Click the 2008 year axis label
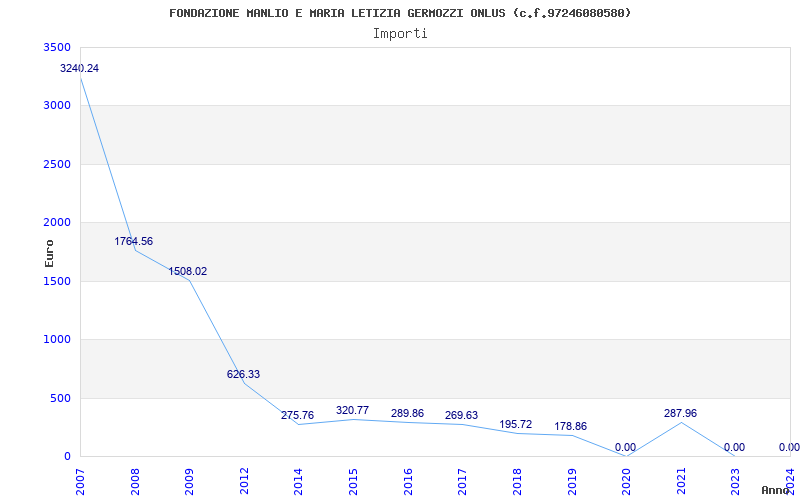 (x=135, y=482)
